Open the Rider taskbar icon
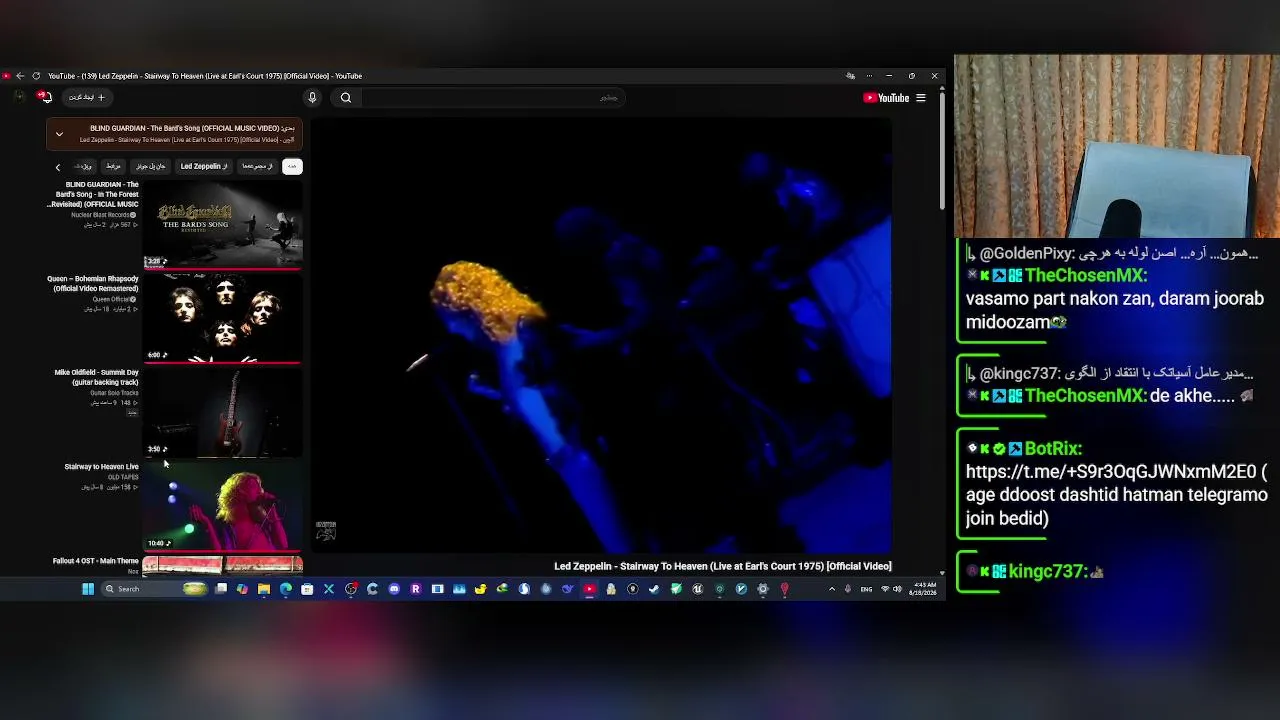Image resolution: width=1280 pixels, height=720 pixels. point(416,589)
